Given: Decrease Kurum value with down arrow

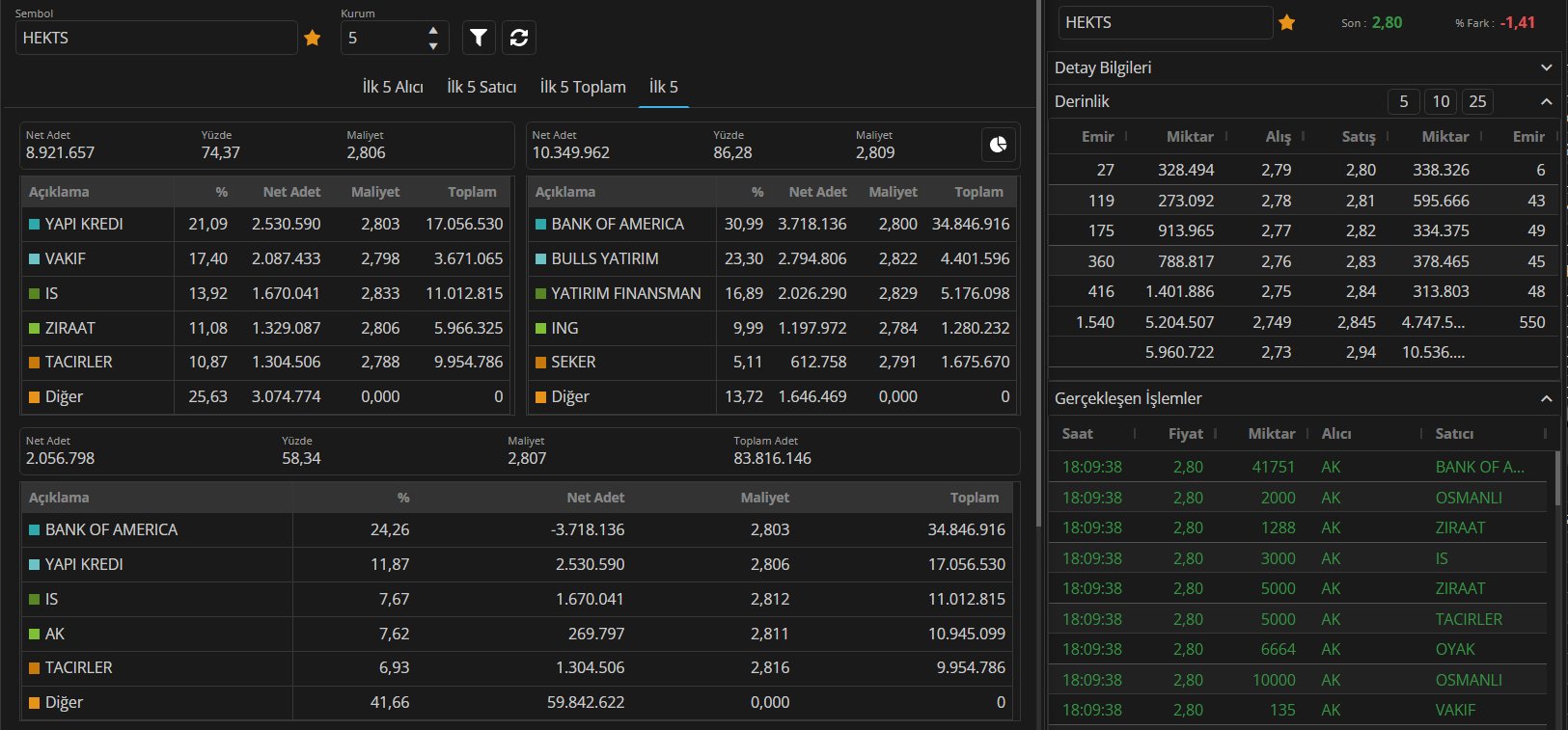Looking at the screenshot, I should point(433,45).
